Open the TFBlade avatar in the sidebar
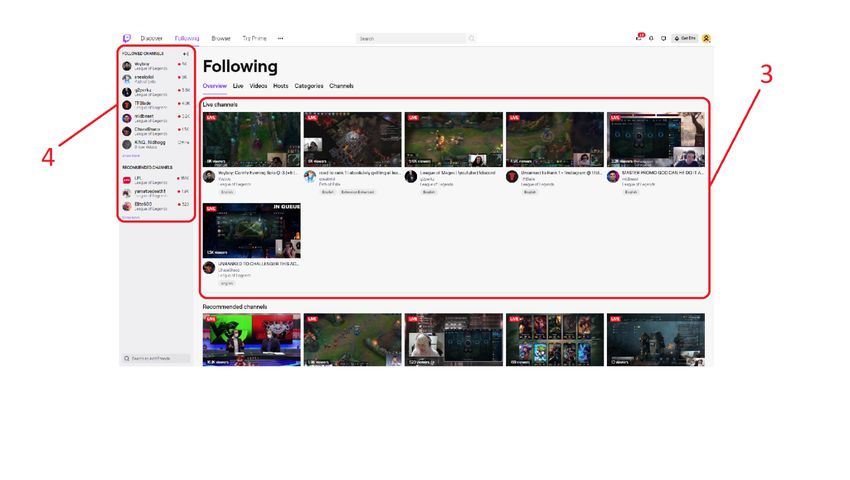This screenshot has height=480, width=850. (x=127, y=105)
